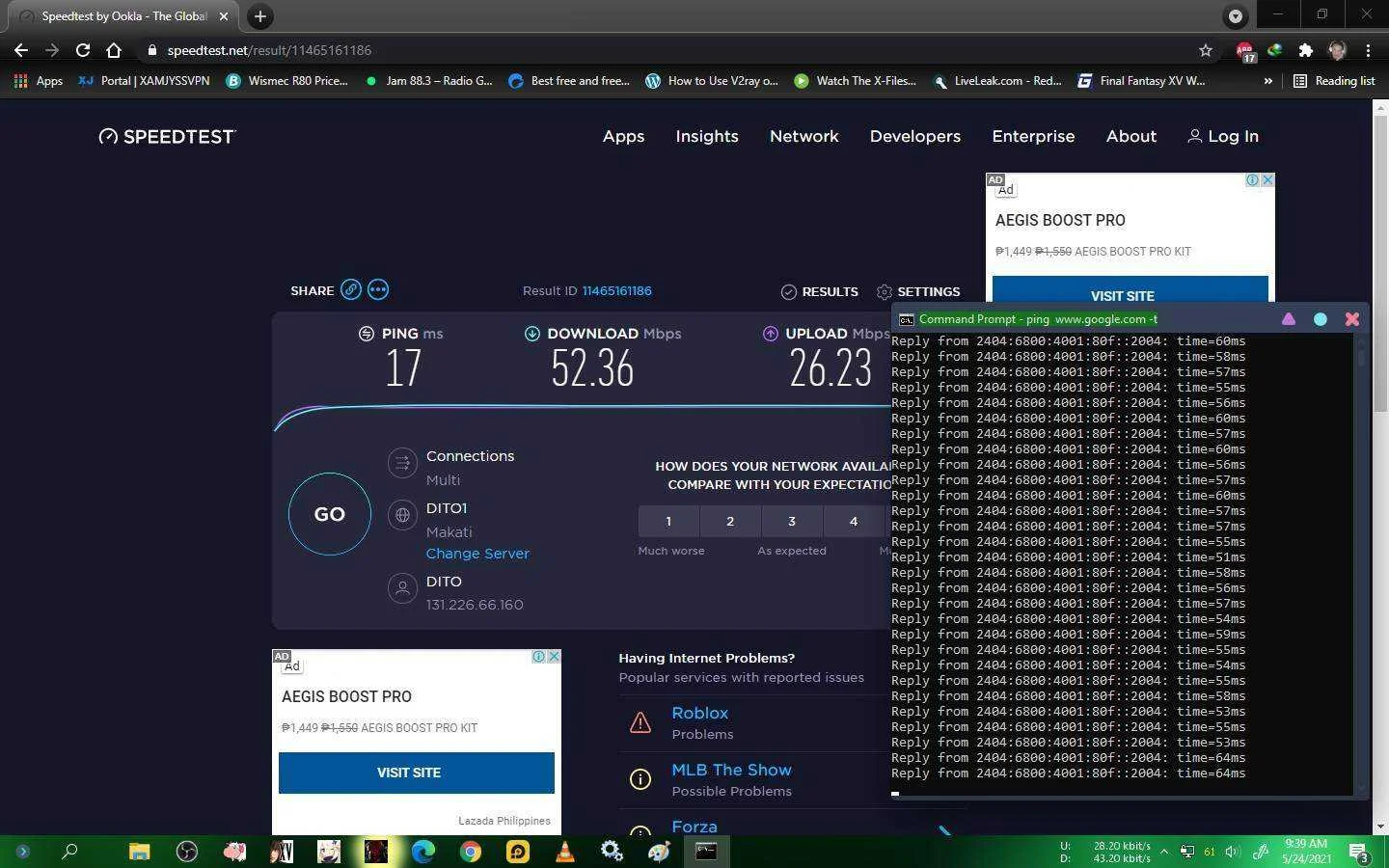Viewport: 1389px width, 868px height.
Task: Open the MLB The Show problems link
Action: tap(731, 770)
